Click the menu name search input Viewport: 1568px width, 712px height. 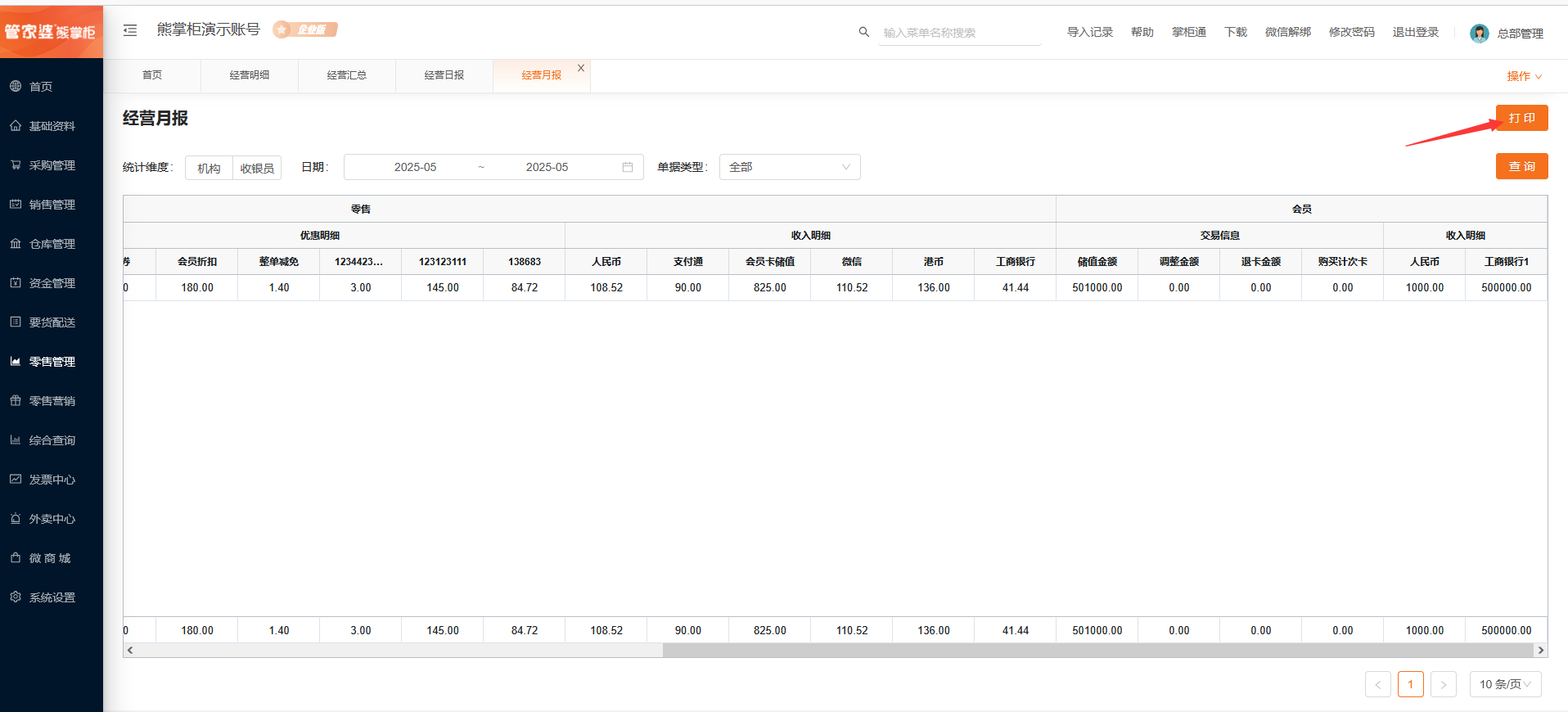tap(957, 33)
